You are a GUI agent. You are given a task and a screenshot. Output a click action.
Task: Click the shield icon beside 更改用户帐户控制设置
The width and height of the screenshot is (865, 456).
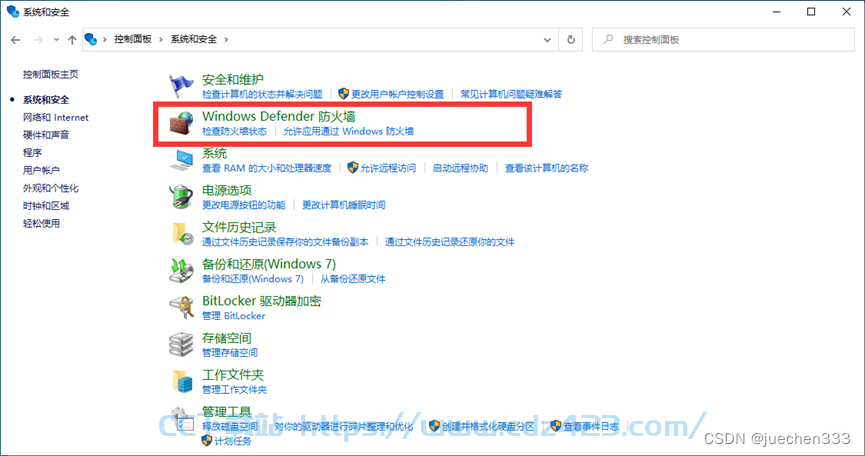point(344,94)
